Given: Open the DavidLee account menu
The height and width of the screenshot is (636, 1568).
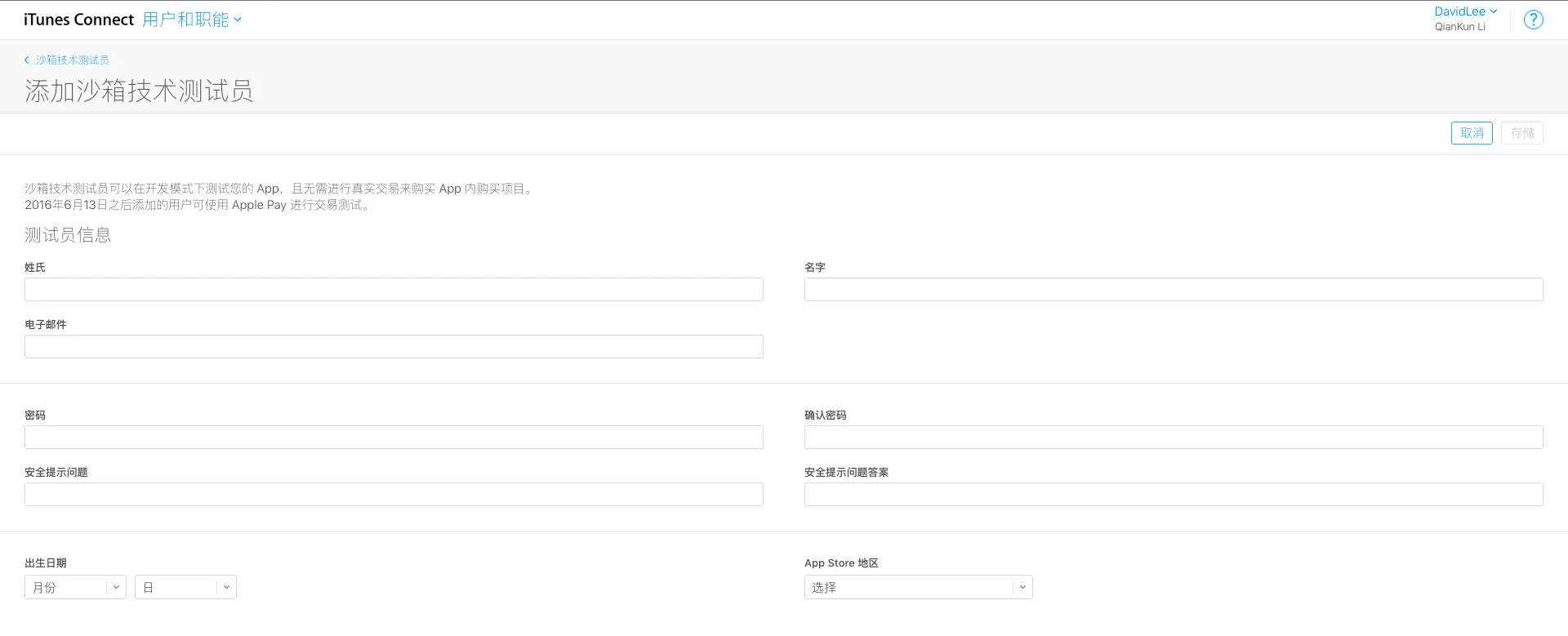Looking at the screenshot, I should tap(1466, 11).
